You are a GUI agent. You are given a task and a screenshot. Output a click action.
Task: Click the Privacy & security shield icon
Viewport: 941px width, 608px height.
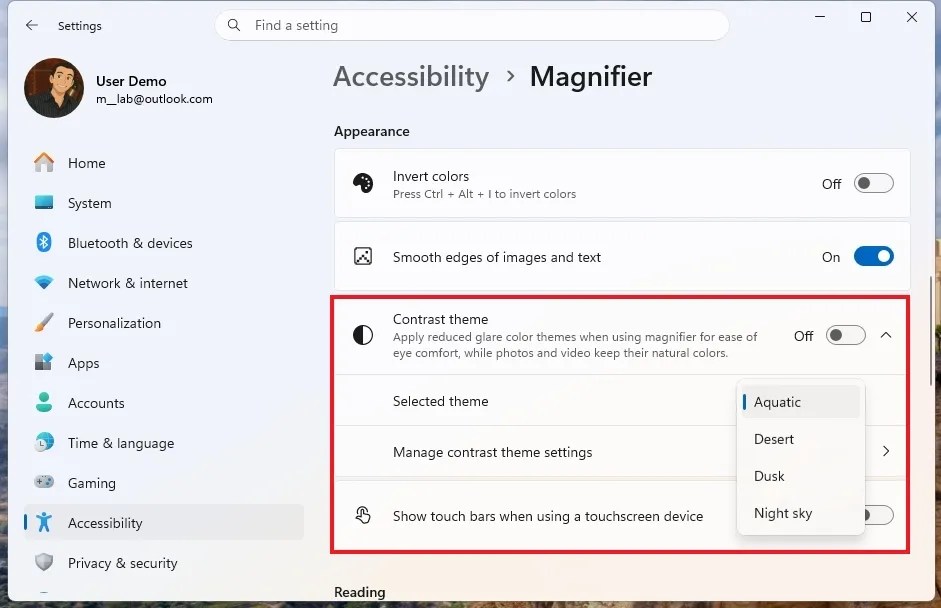[x=44, y=562]
